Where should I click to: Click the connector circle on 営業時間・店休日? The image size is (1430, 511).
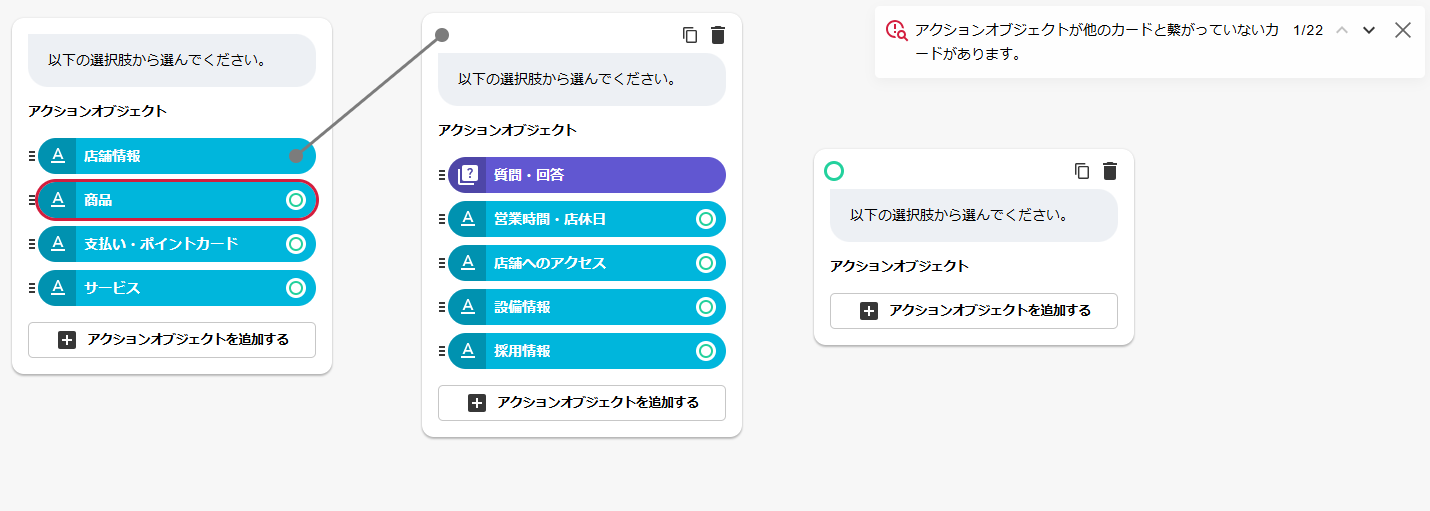coord(705,219)
